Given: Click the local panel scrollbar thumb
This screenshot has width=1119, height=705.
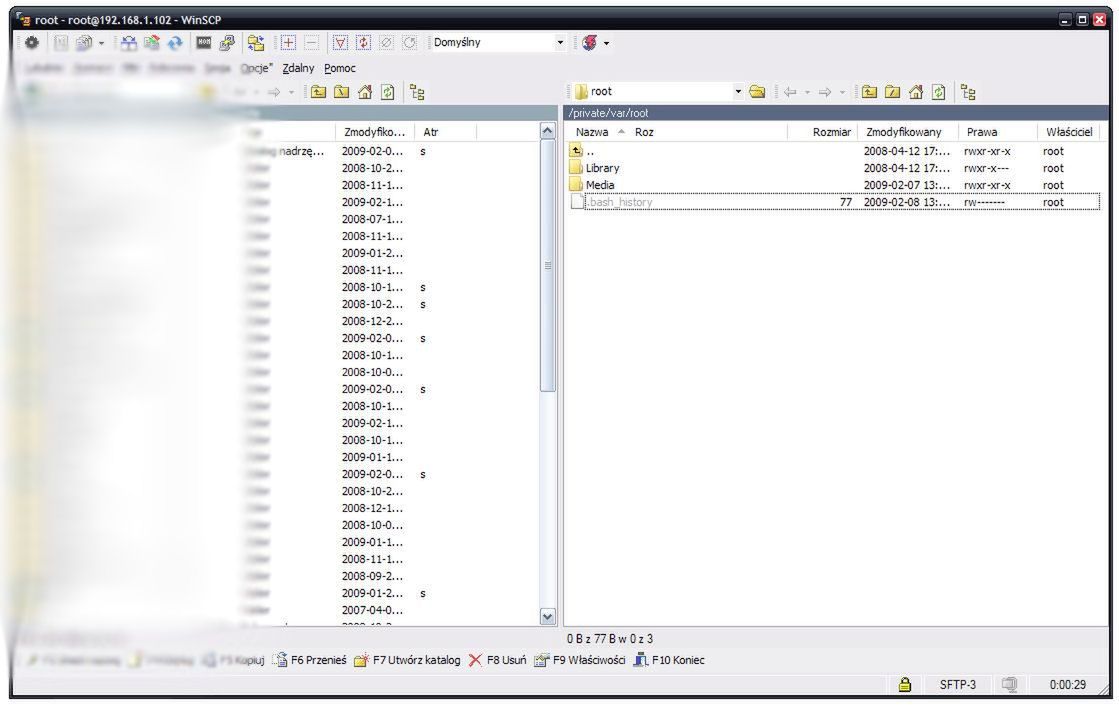Looking at the screenshot, I should click(547, 265).
